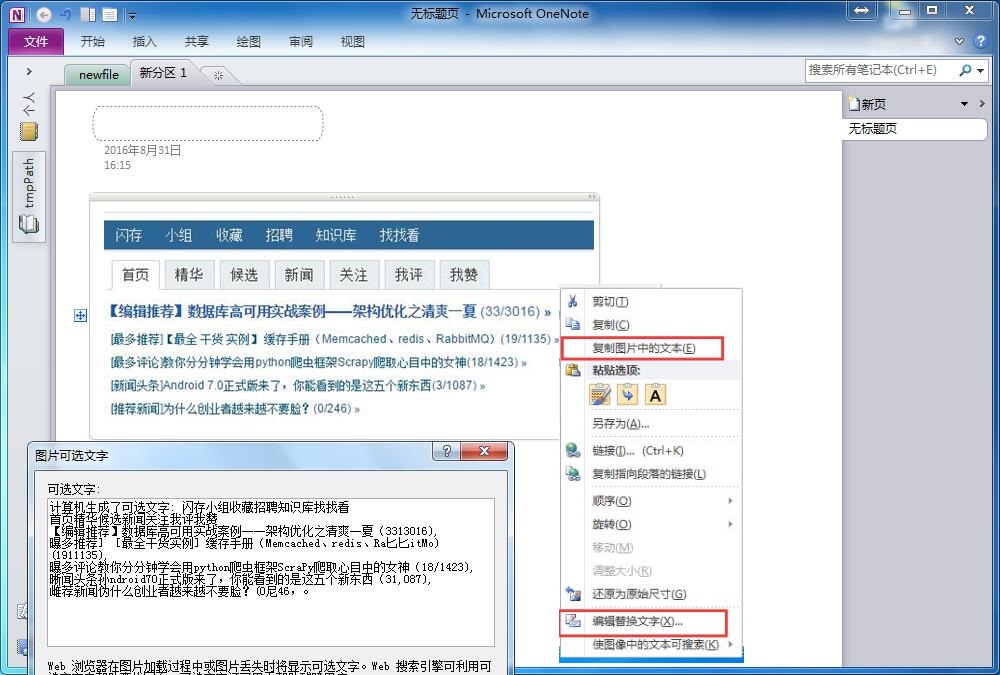1000x675 pixels.
Task: Open the 新页 dropdown arrow
Action: [x=964, y=104]
